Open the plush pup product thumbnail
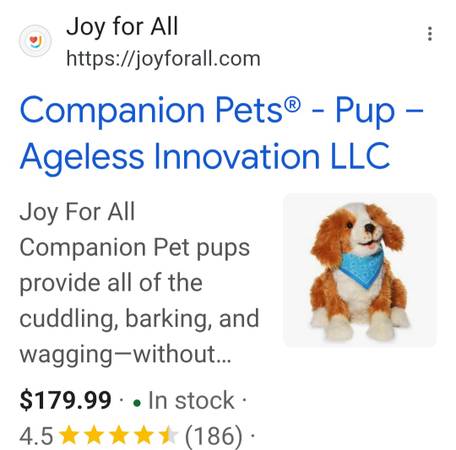 (x=359, y=270)
